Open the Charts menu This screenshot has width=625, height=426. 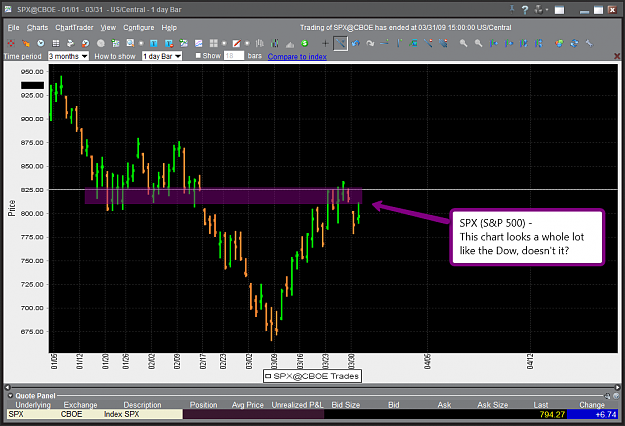(37, 27)
